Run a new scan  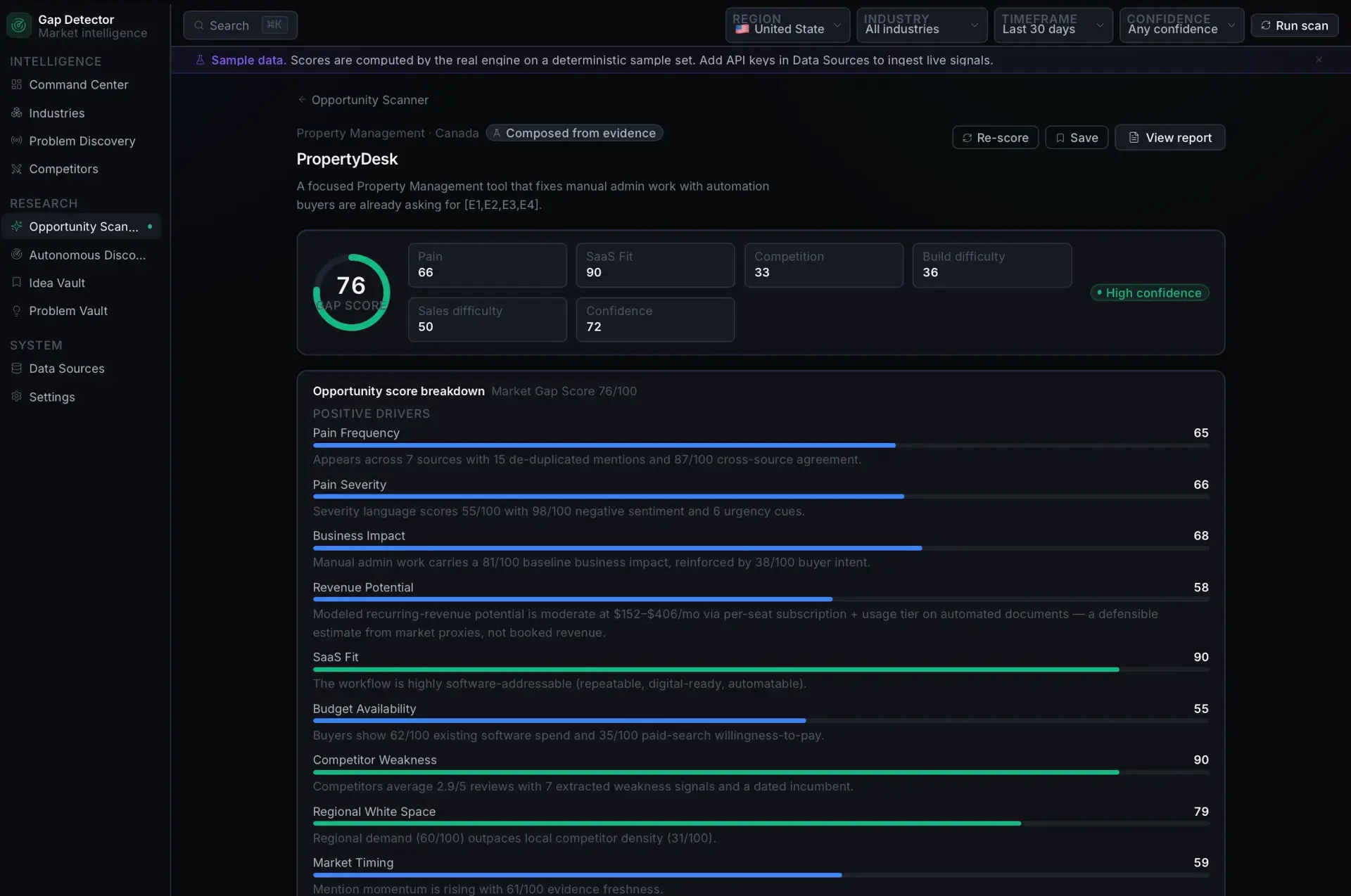coord(1295,25)
